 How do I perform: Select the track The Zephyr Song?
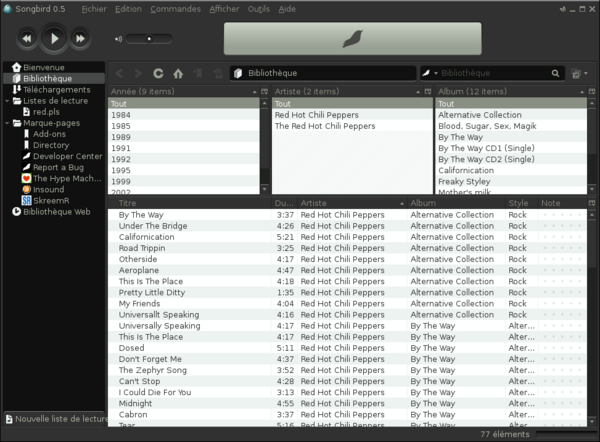coord(347,370)
